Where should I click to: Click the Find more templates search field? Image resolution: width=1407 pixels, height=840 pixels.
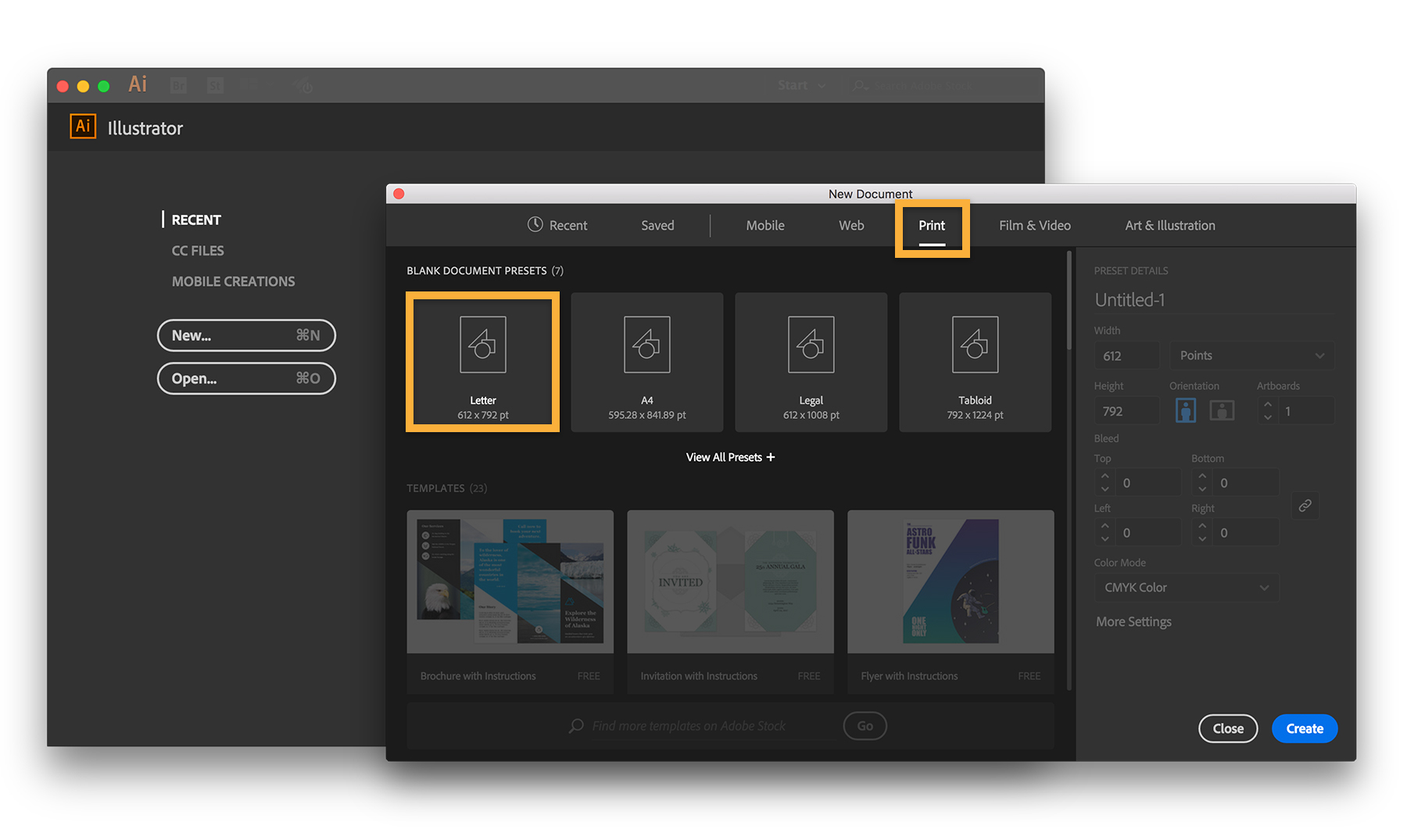[x=711, y=726]
